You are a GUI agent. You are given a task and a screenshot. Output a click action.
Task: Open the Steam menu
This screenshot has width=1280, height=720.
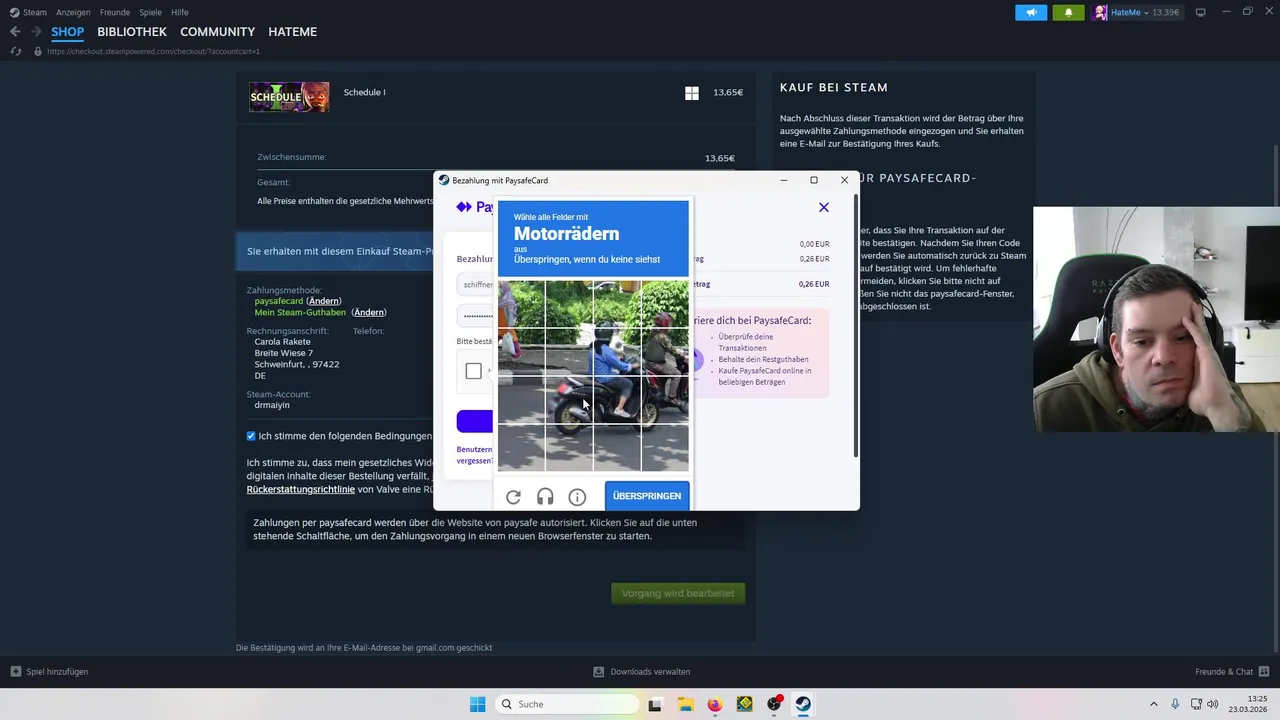(x=35, y=12)
